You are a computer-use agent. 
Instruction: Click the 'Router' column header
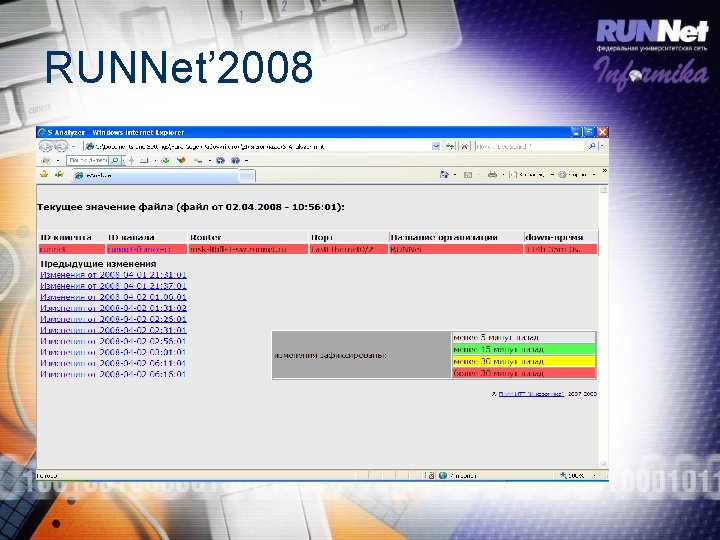click(x=205, y=237)
